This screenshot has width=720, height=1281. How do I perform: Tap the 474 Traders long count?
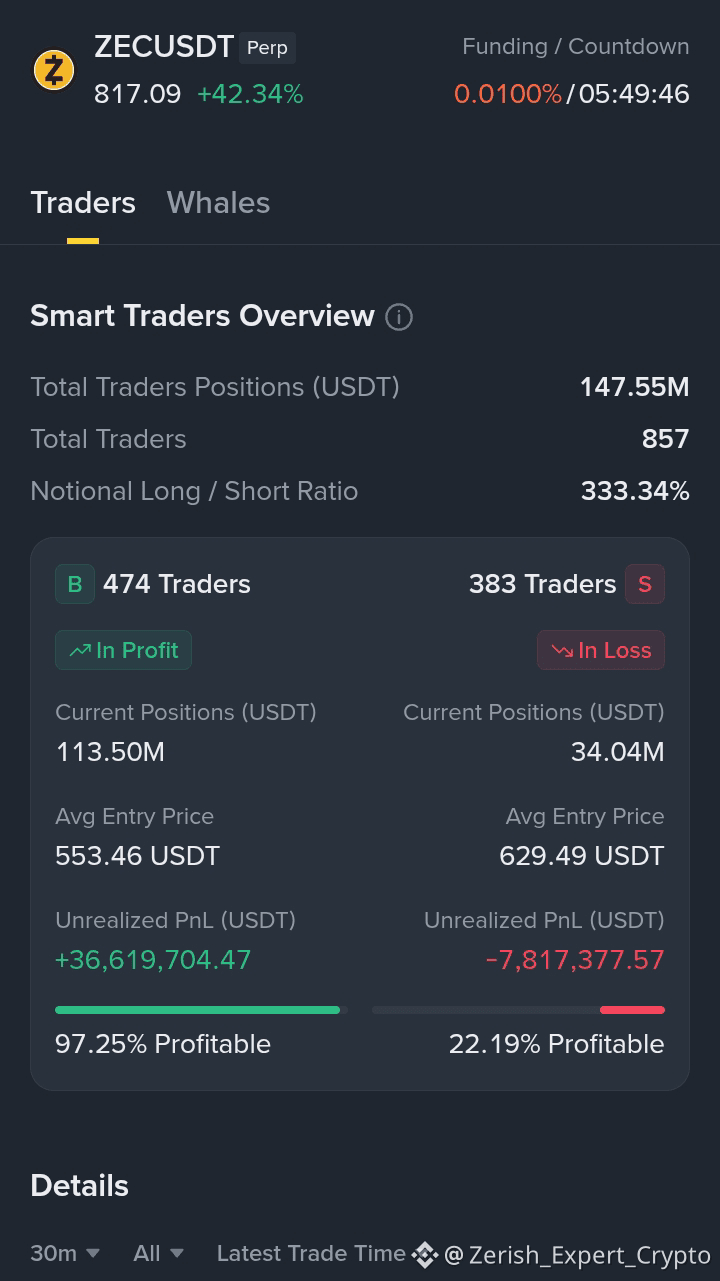pyautogui.click(x=177, y=584)
